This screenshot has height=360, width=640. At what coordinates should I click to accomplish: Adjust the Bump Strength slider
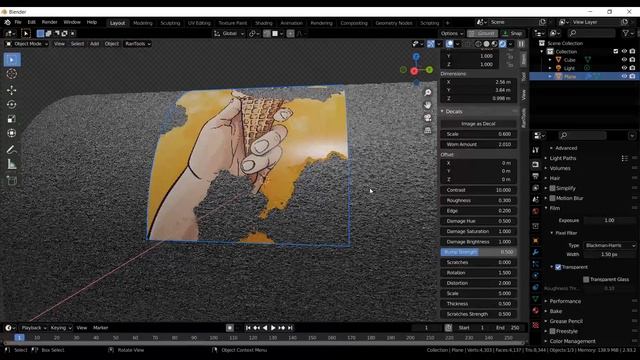point(478,252)
